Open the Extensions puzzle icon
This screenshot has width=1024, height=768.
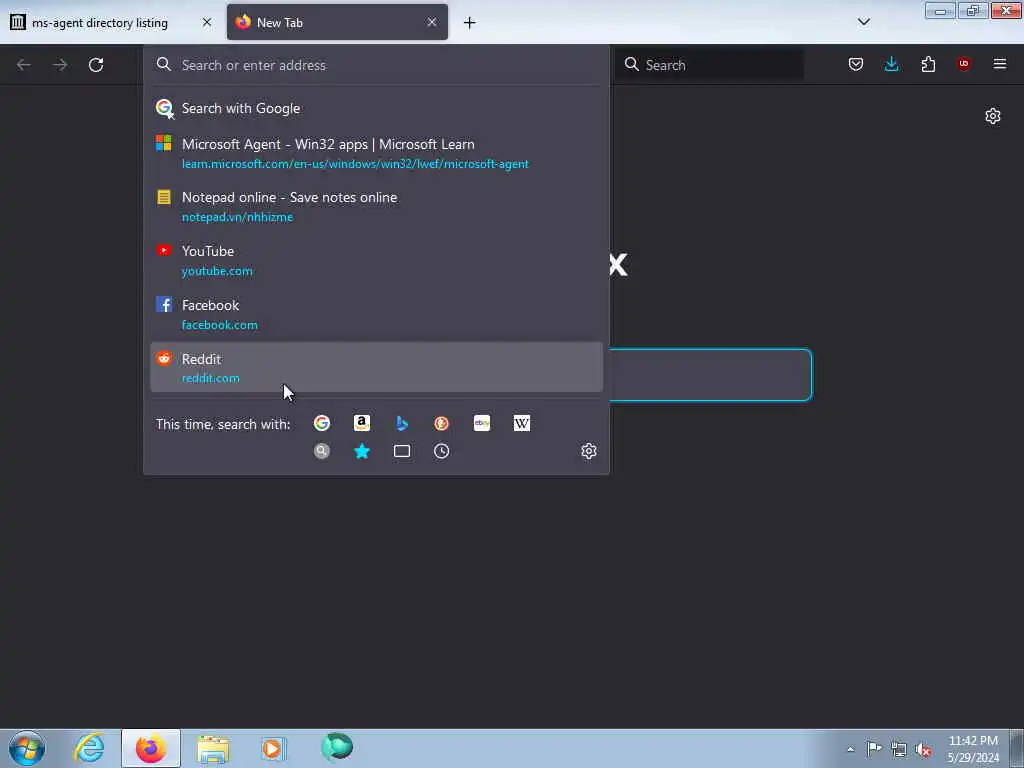[928, 64]
